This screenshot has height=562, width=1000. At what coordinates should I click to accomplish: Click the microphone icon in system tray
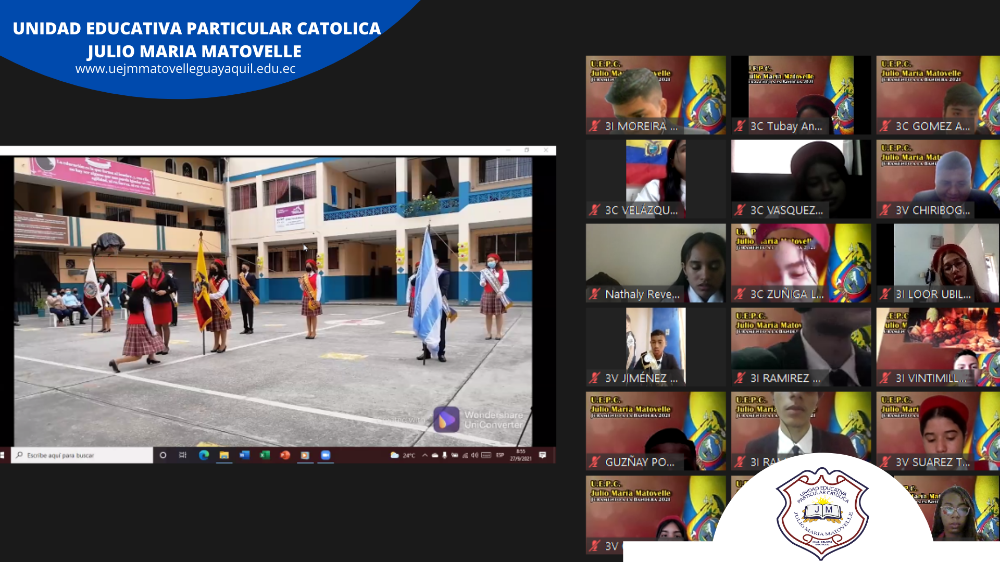pyautogui.click(x=445, y=455)
